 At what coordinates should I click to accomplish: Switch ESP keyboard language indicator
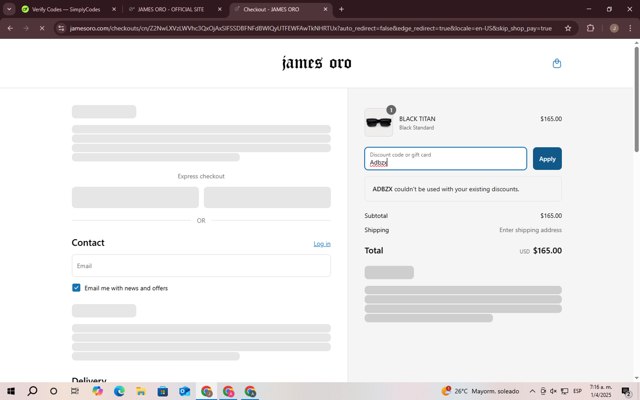pyautogui.click(x=577, y=391)
